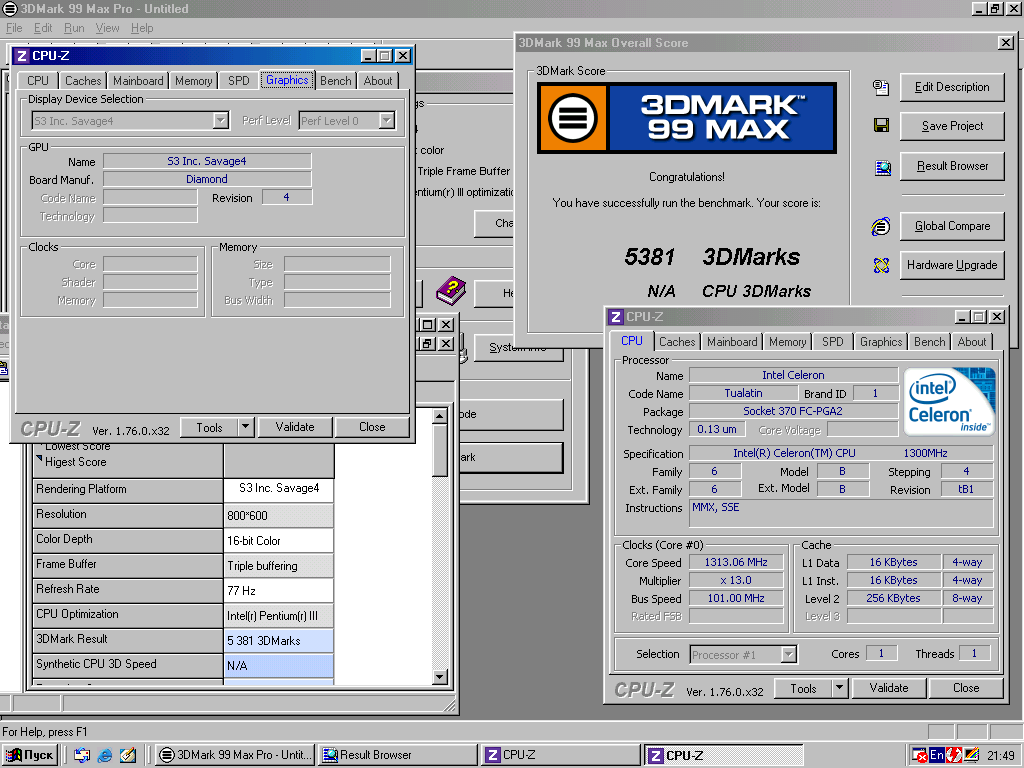Click Result Browser taskbar button
The width and height of the screenshot is (1024, 768).
click(397, 755)
